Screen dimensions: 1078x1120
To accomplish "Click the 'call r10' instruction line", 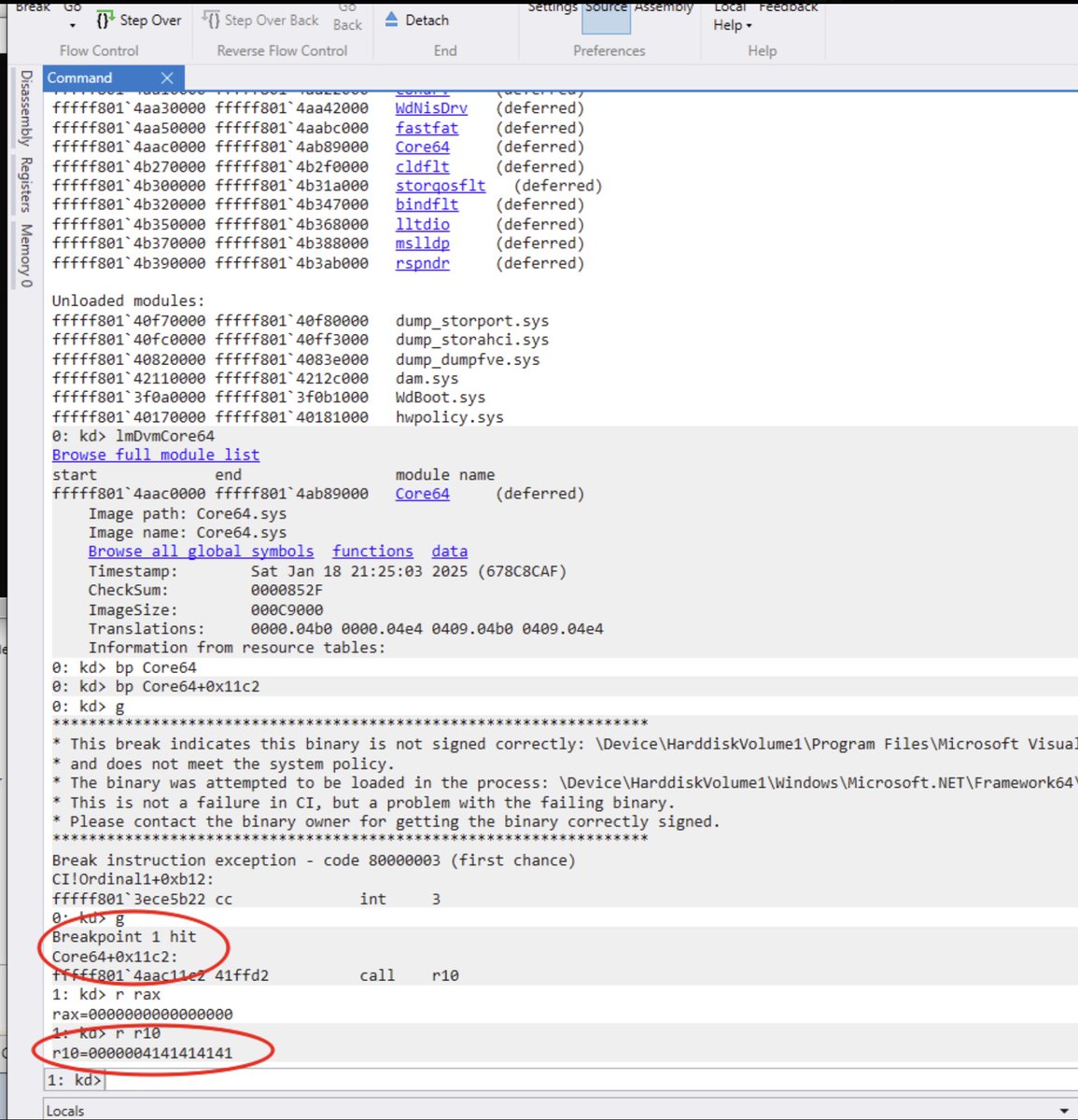I will pos(256,975).
